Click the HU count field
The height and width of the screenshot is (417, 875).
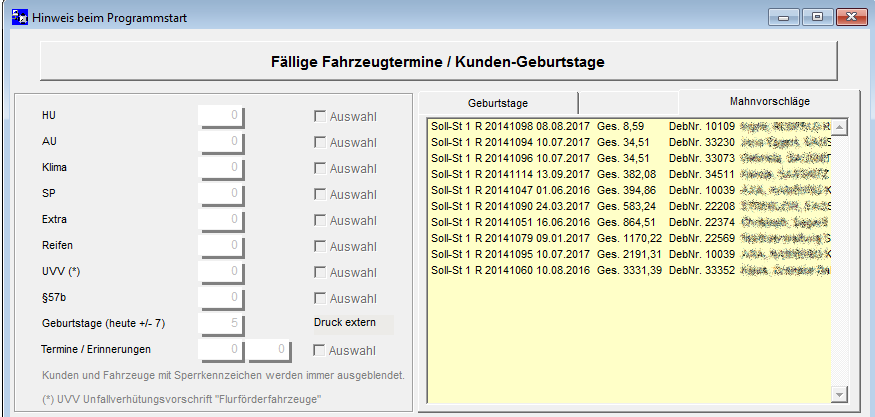point(222,117)
